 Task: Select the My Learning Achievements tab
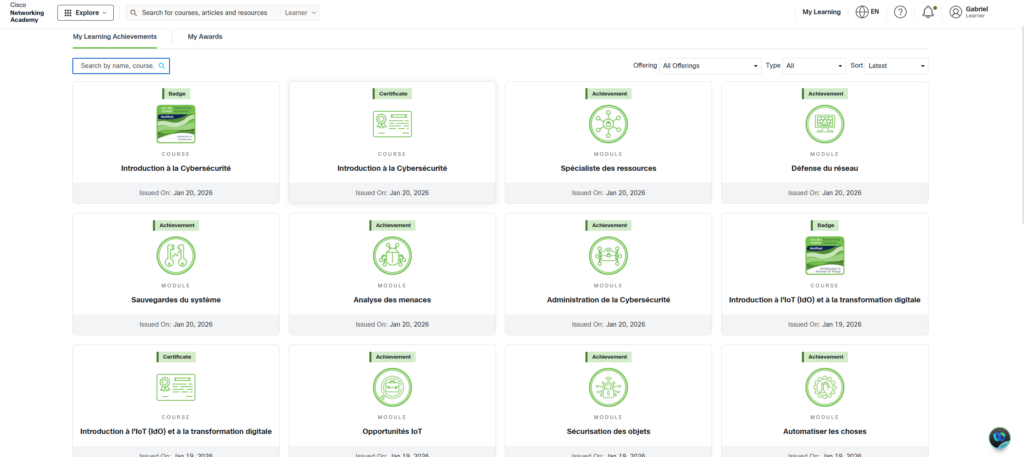[x=115, y=37]
